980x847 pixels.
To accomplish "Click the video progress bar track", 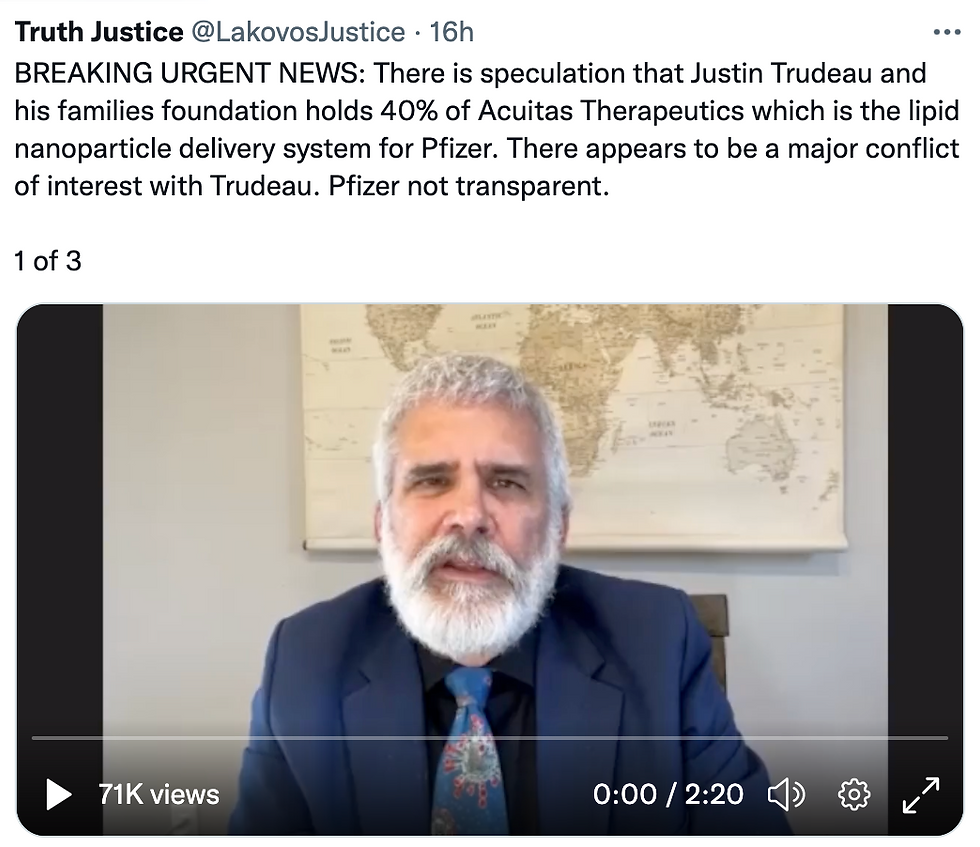I will (x=490, y=738).
